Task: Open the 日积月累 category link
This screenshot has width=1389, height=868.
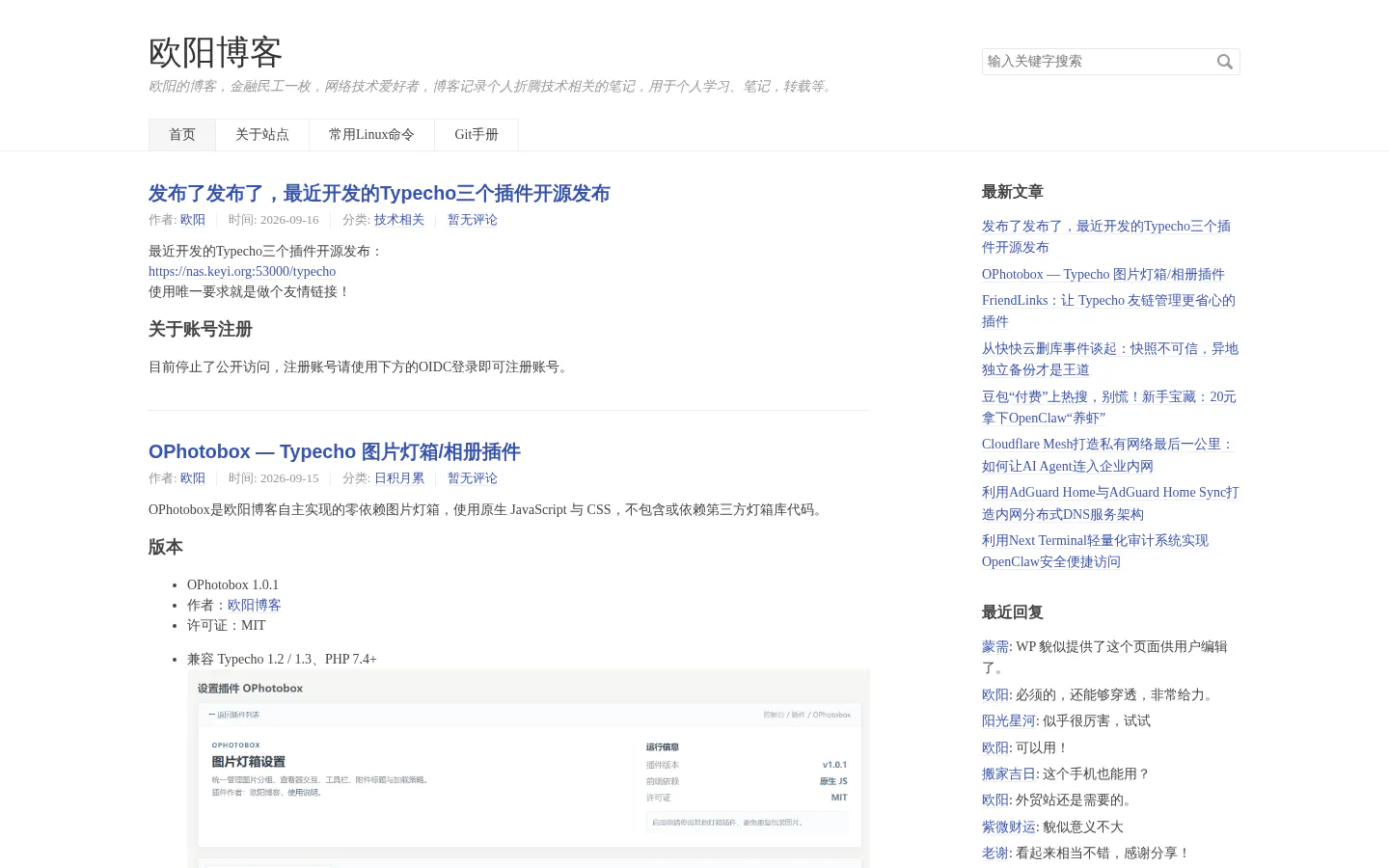Action: tap(399, 478)
